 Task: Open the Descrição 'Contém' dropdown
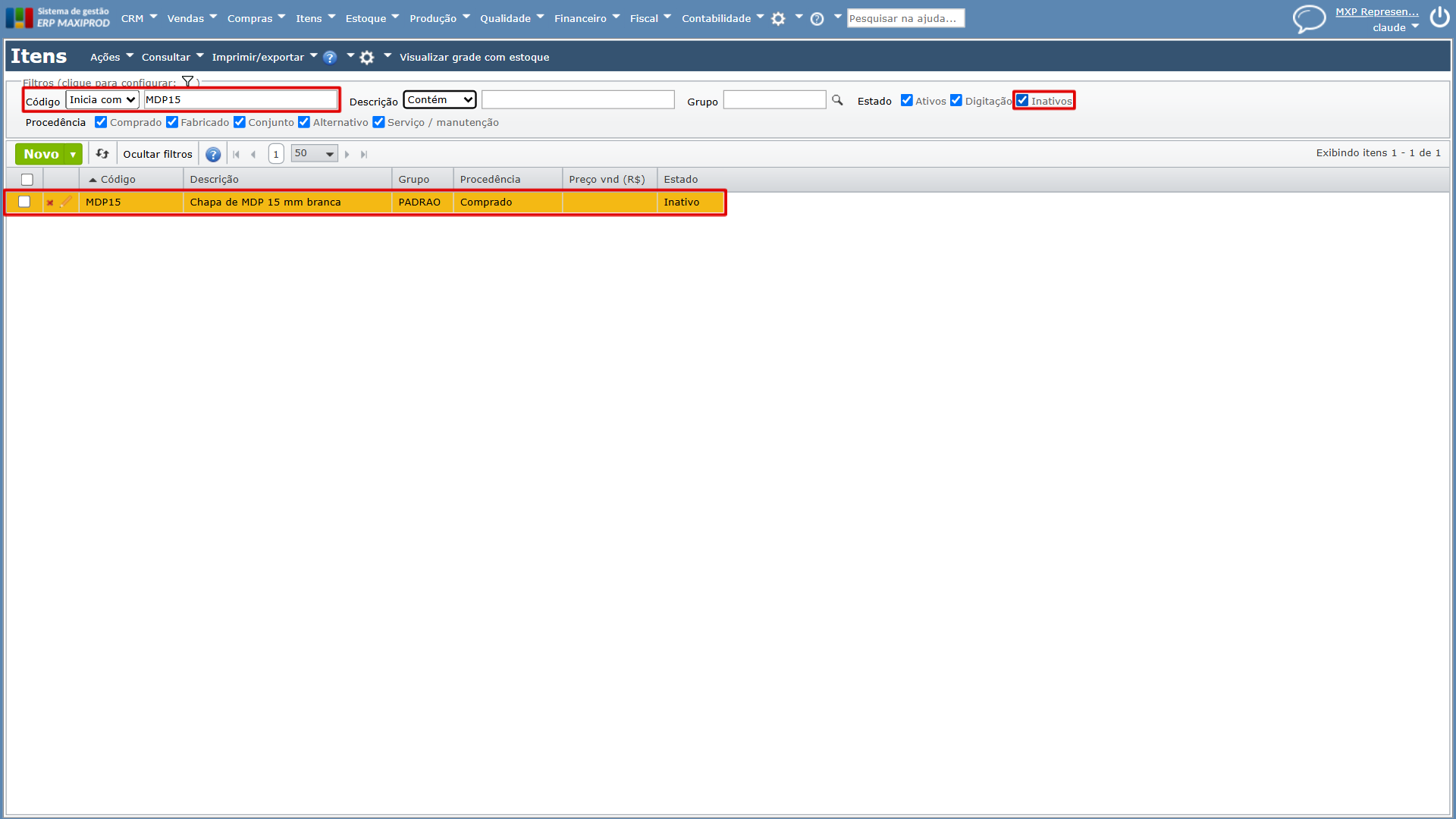pyautogui.click(x=440, y=100)
